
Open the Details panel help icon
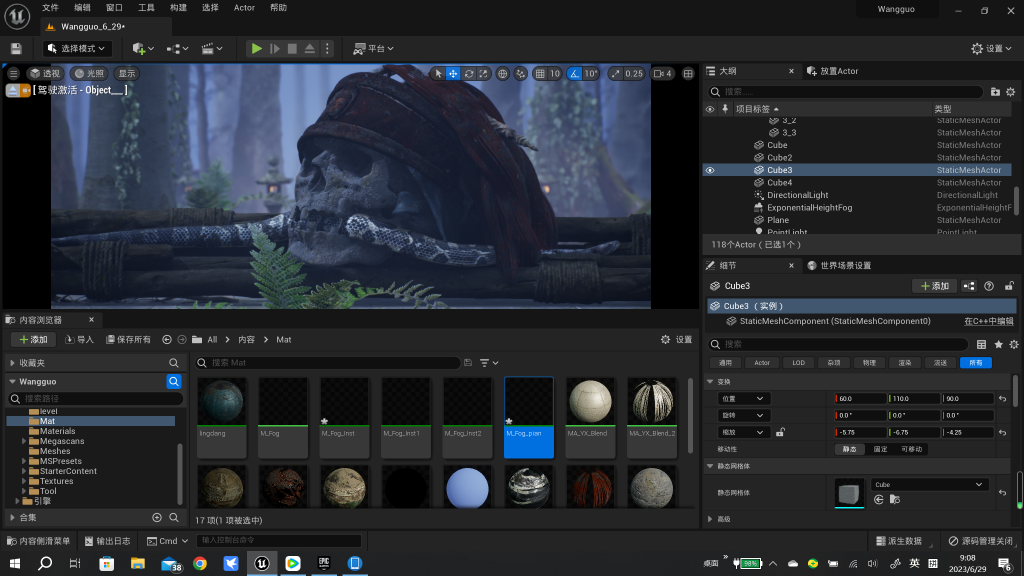(x=989, y=286)
